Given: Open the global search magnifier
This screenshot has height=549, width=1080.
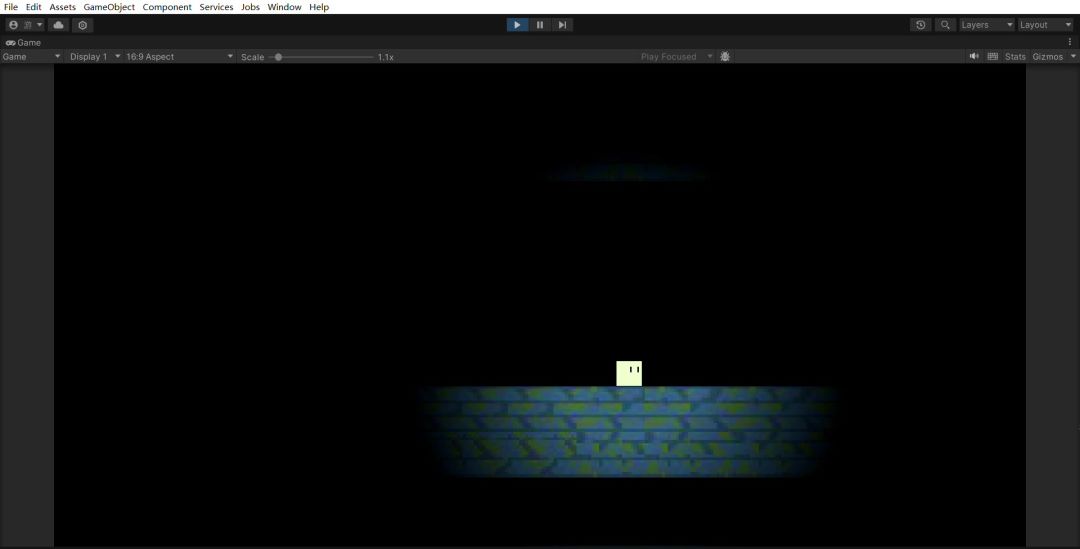Looking at the screenshot, I should tap(945, 25).
